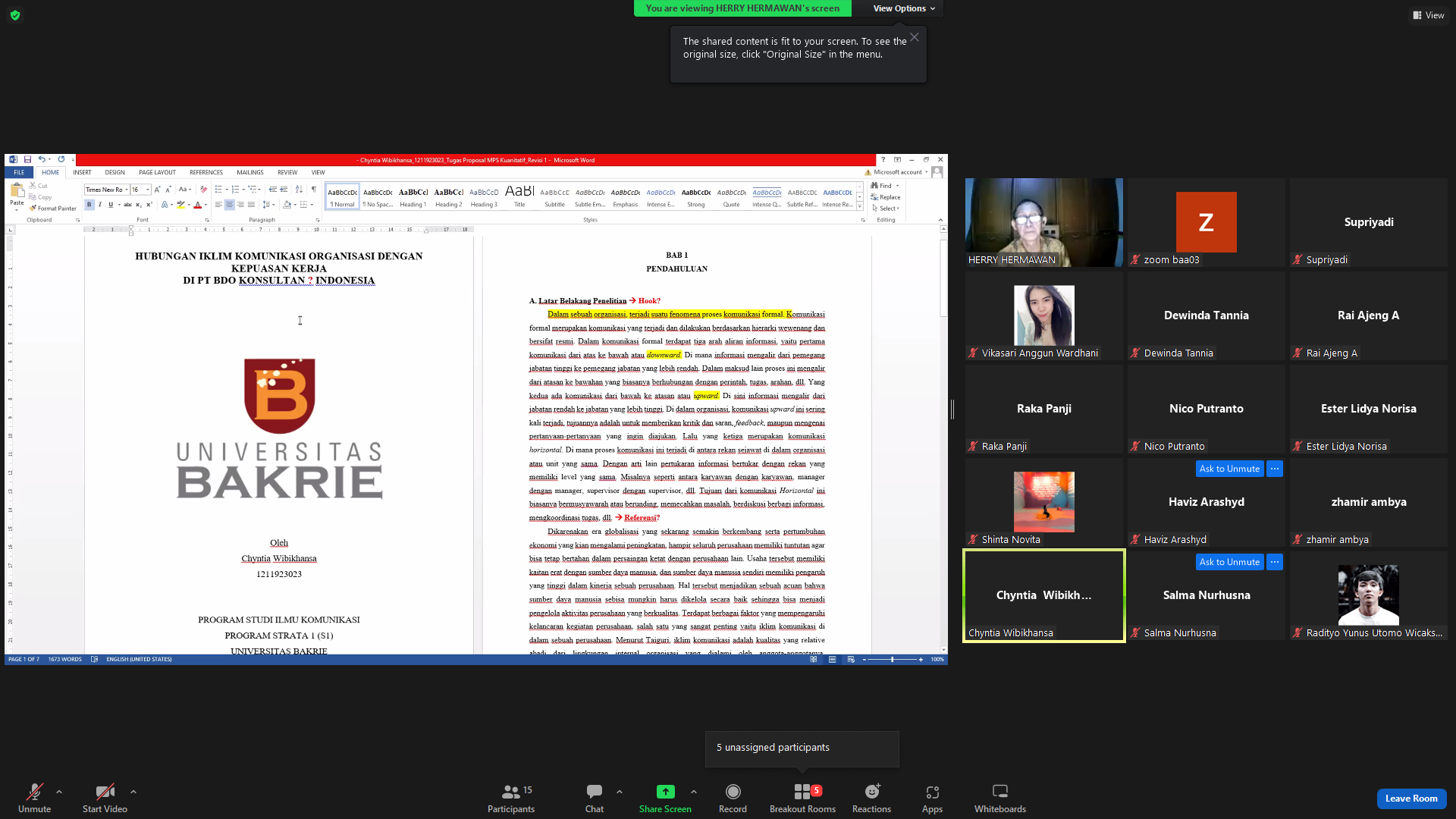Clear all formatting with the eraser icon
The height and width of the screenshot is (819, 1456).
(203, 190)
